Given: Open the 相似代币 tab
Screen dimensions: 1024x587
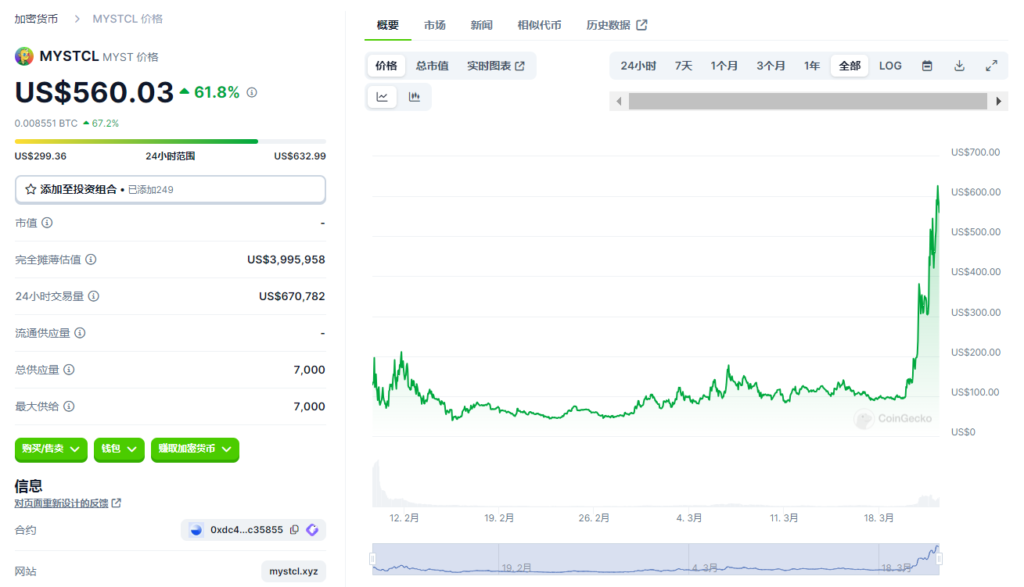Looking at the screenshot, I should 539,25.
